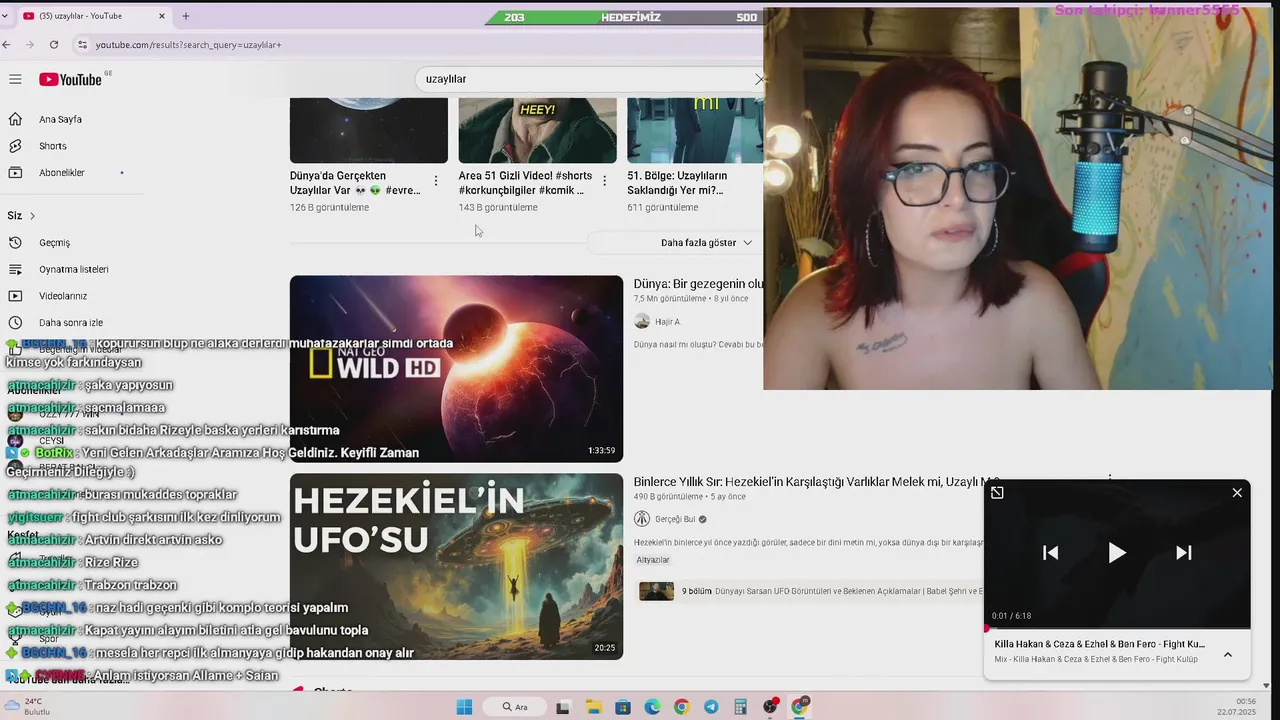This screenshot has height=720, width=1280.
Task: Open options for Dünya'da Gerçekten Uzaylılar short
Action: point(436,181)
